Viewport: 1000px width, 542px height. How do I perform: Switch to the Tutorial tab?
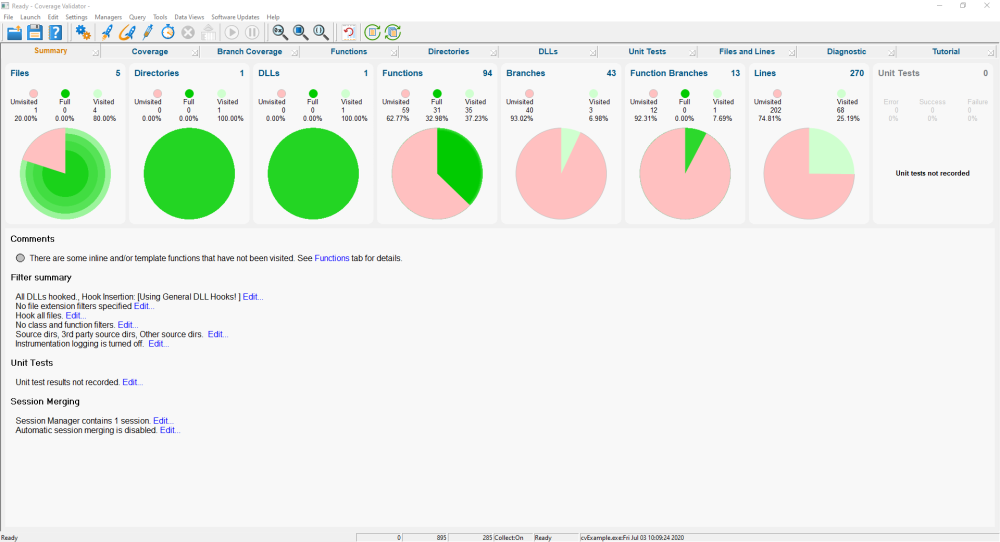coord(946,52)
